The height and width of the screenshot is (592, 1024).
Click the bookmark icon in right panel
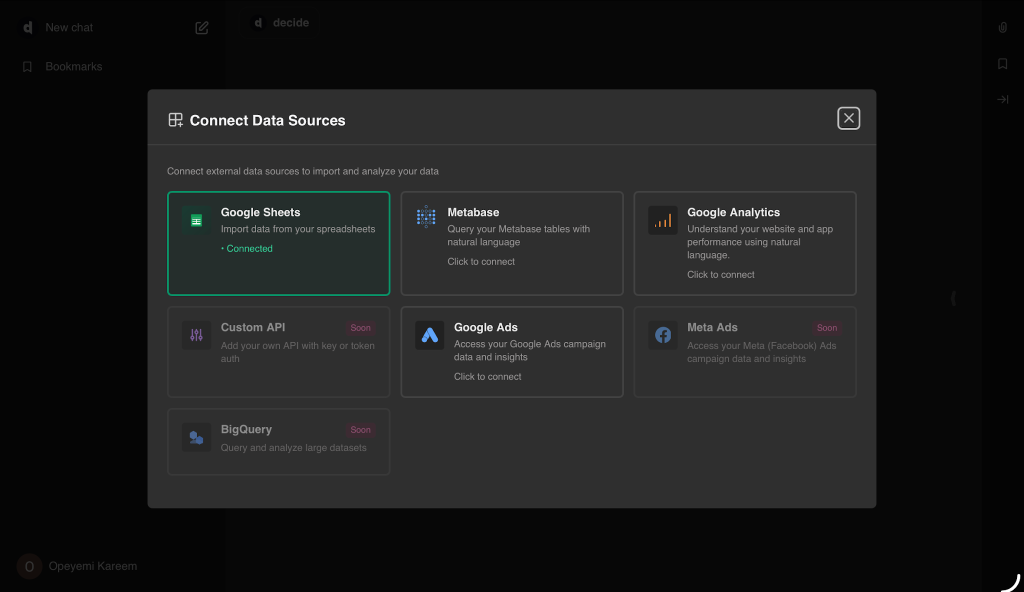pyautogui.click(x=1002, y=64)
